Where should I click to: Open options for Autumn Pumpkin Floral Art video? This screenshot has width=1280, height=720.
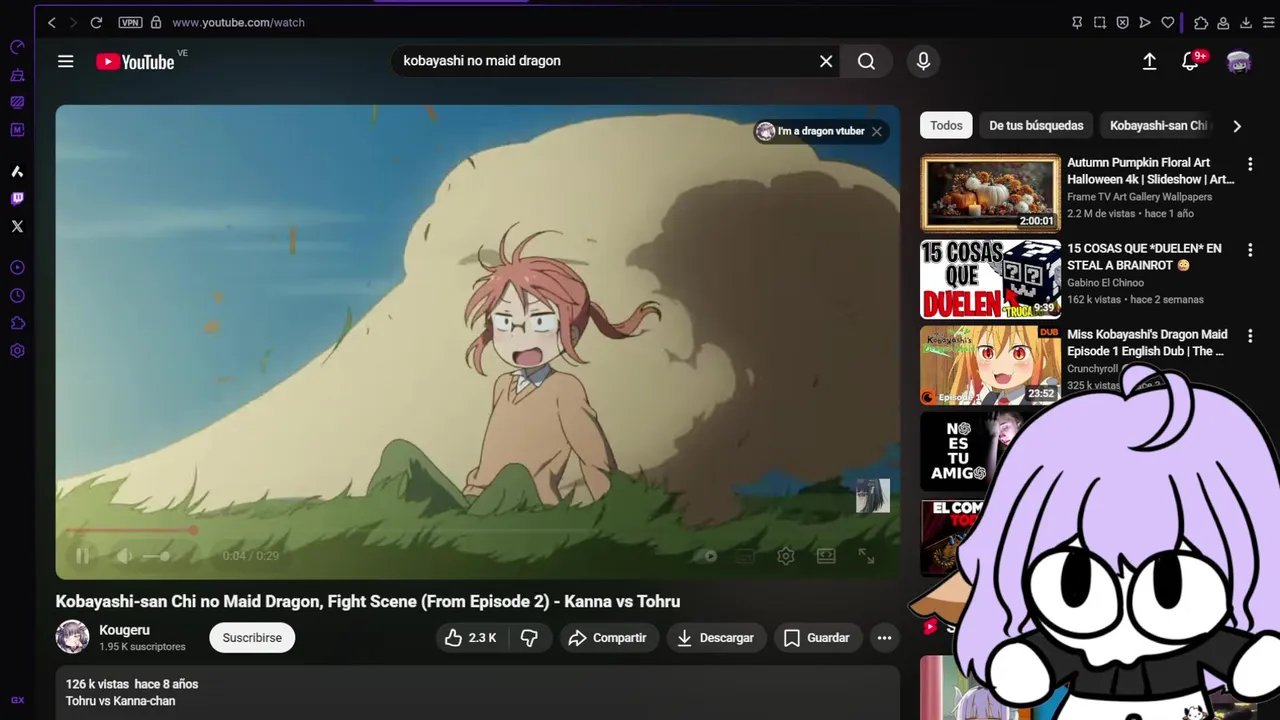[x=1250, y=164]
